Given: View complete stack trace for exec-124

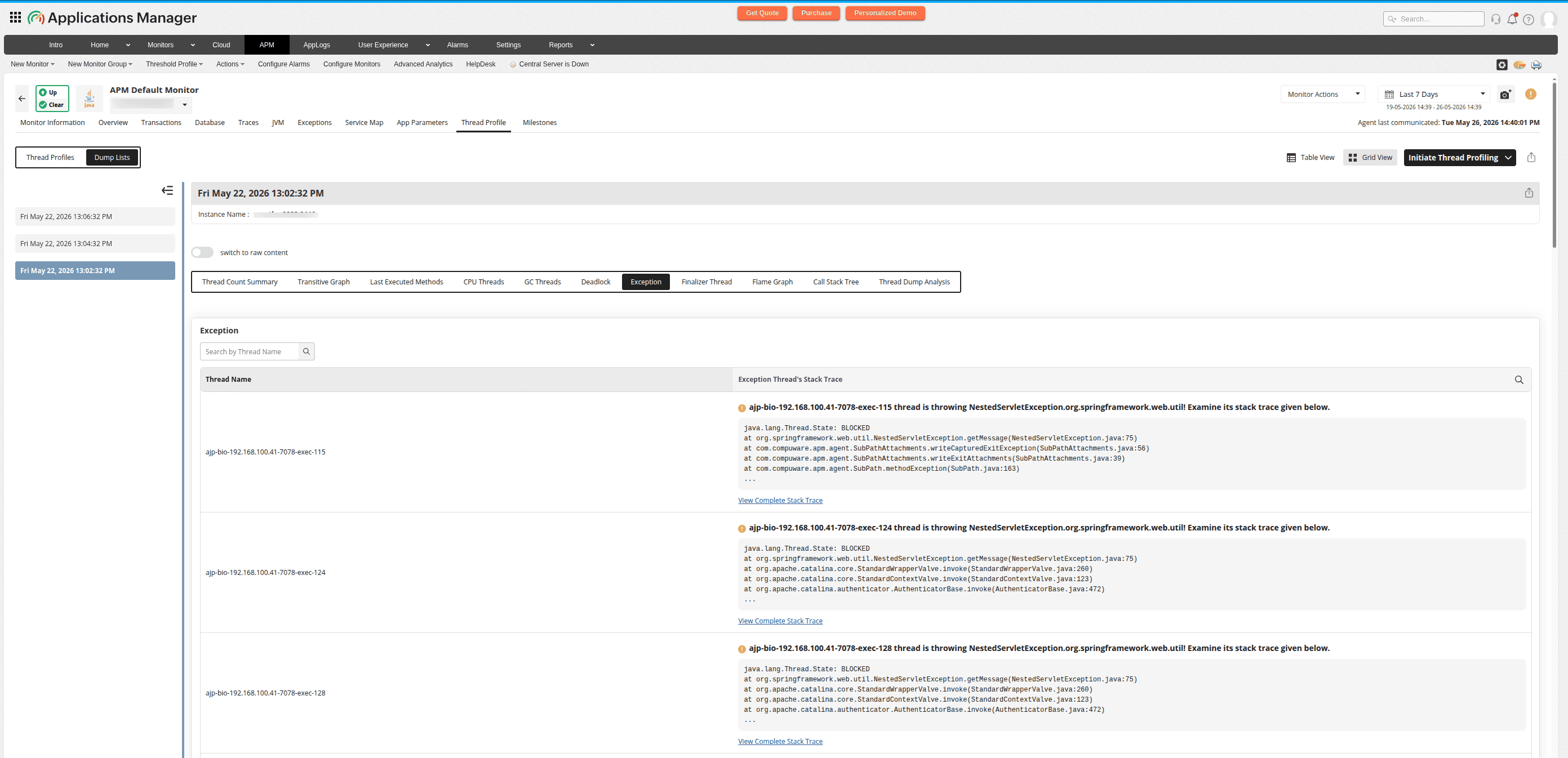Looking at the screenshot, I should pyautogui.click(x=780, y=621).
